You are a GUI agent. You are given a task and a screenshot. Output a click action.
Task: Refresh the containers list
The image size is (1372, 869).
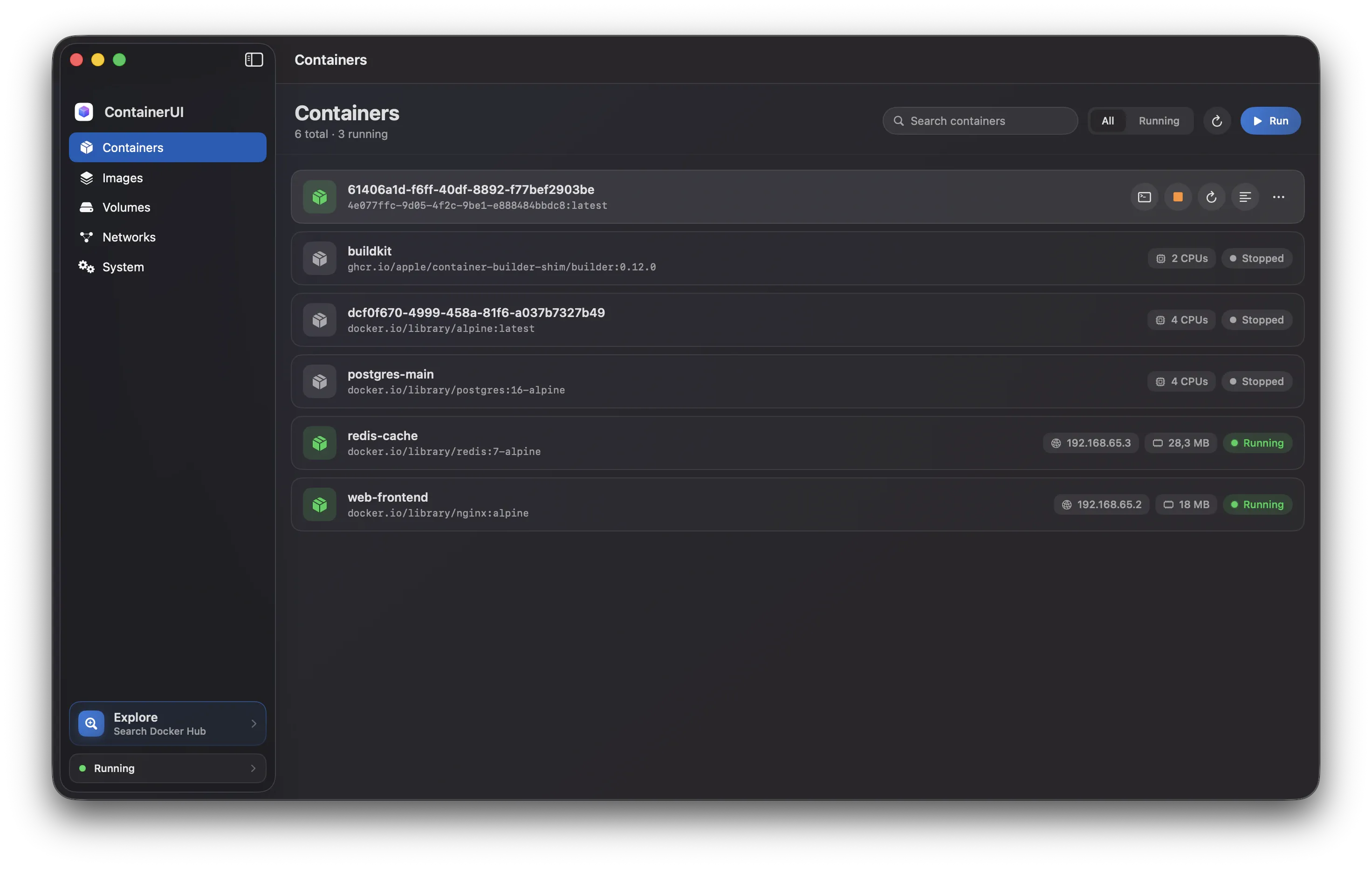(x=1217, y=121)
